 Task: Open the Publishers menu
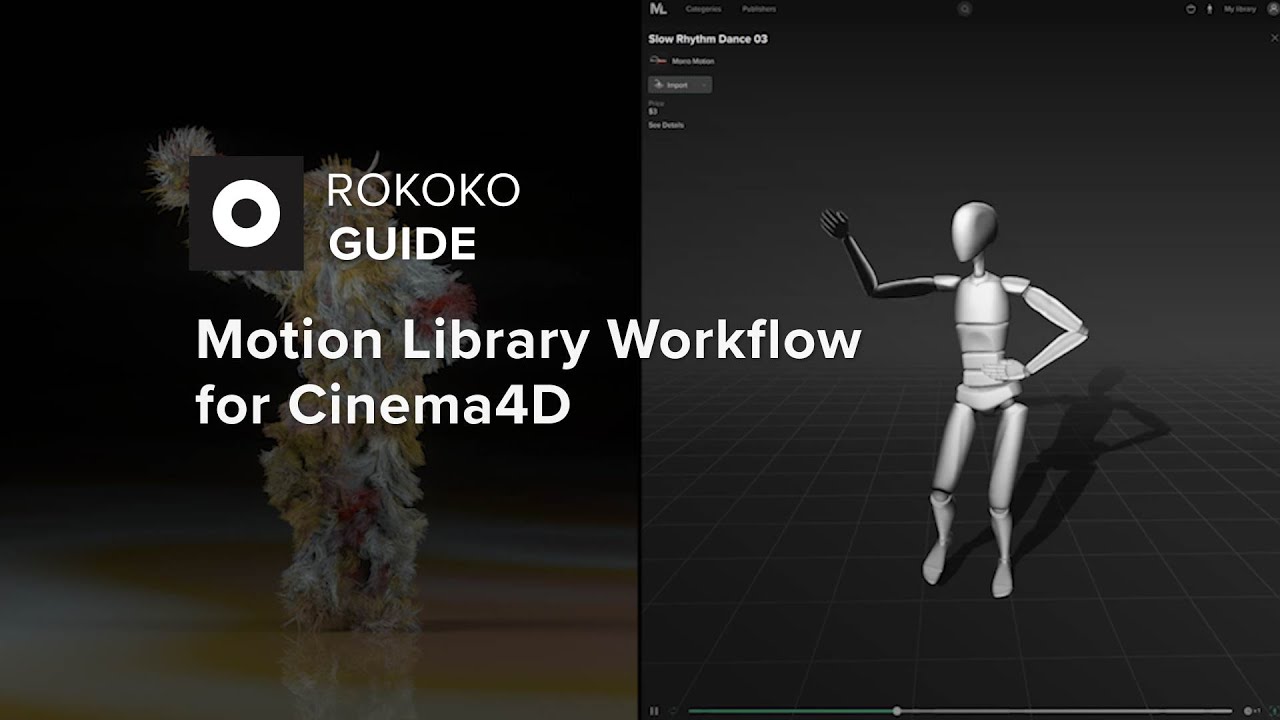coord(759,9)
